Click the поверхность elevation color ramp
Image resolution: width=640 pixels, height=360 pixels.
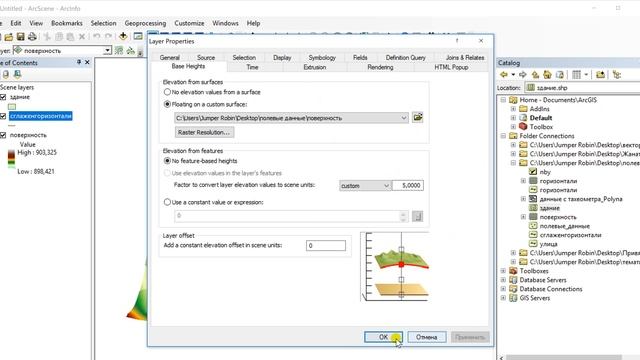11,159
